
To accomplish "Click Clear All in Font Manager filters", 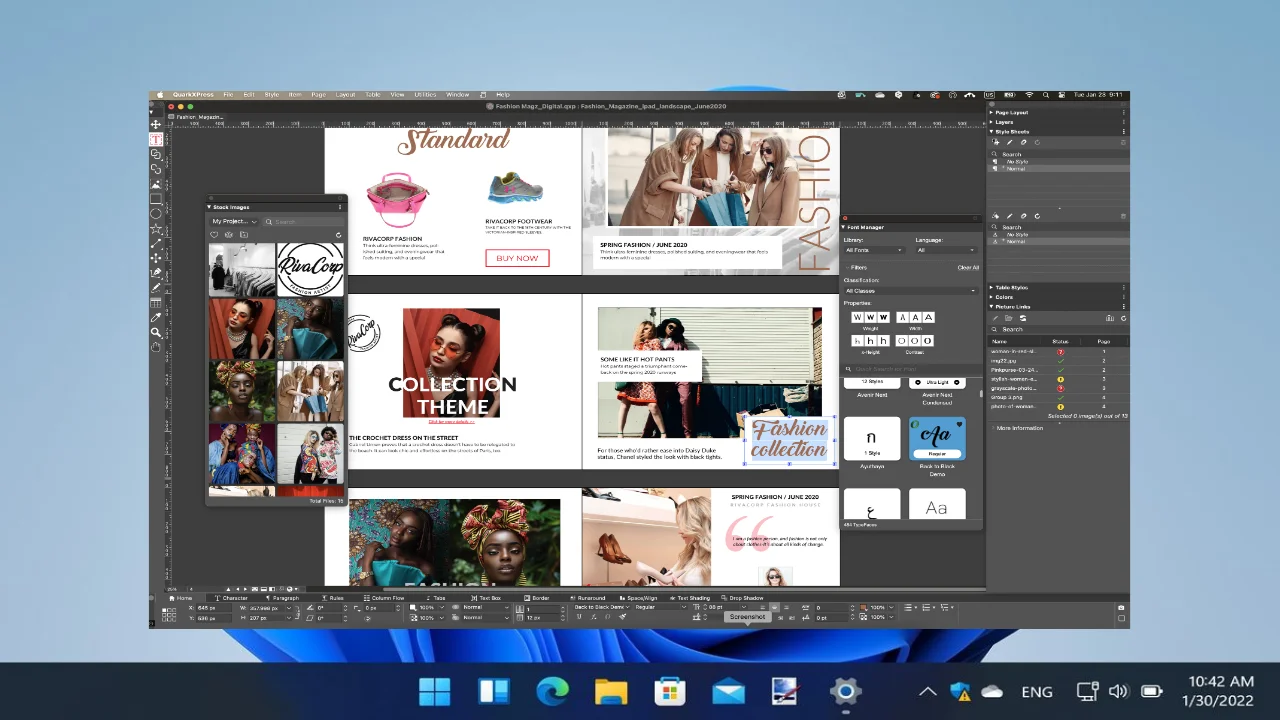I will click(968, 267).
